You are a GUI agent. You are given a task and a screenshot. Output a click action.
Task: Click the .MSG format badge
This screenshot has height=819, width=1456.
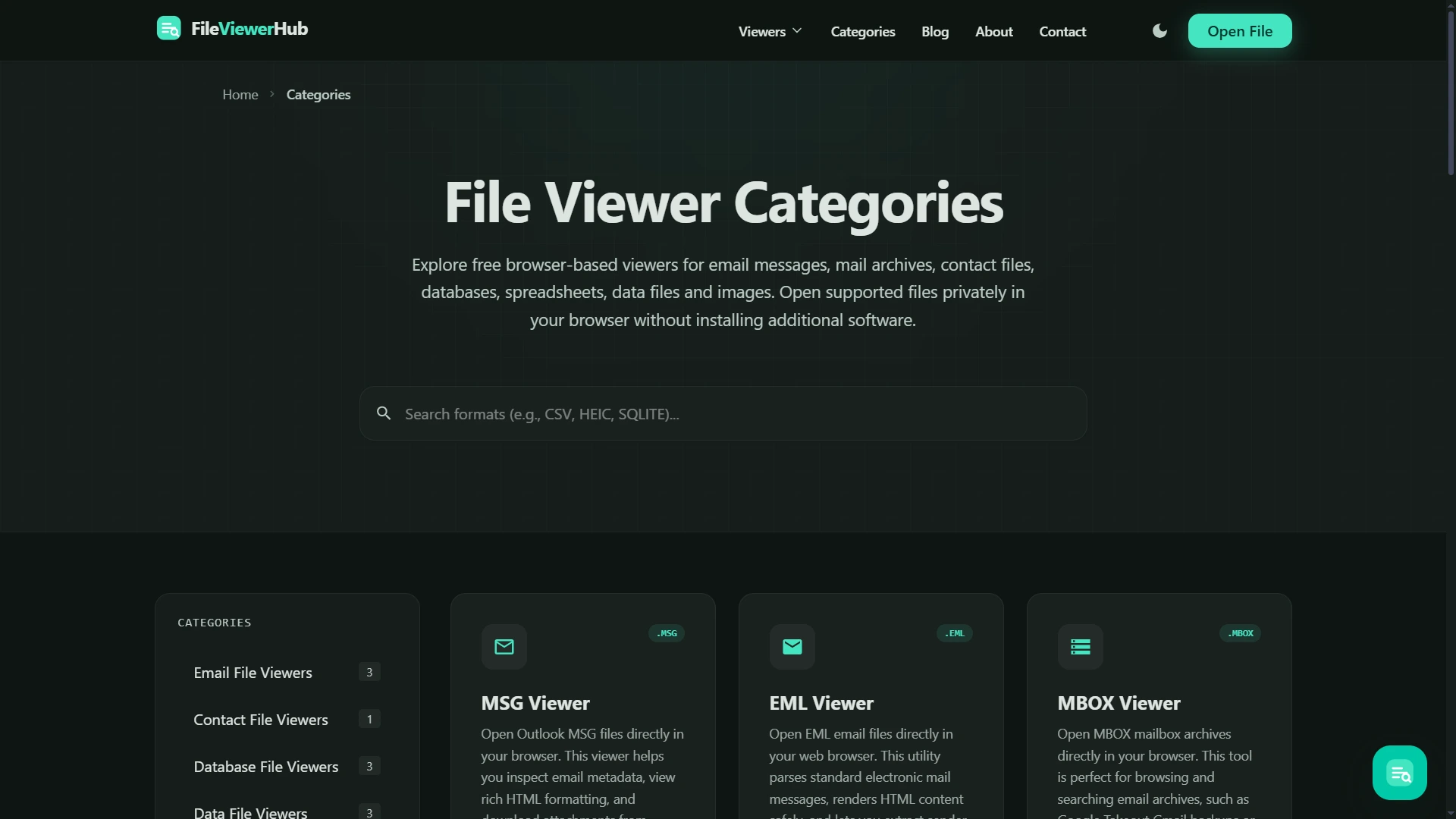point(667,633)
